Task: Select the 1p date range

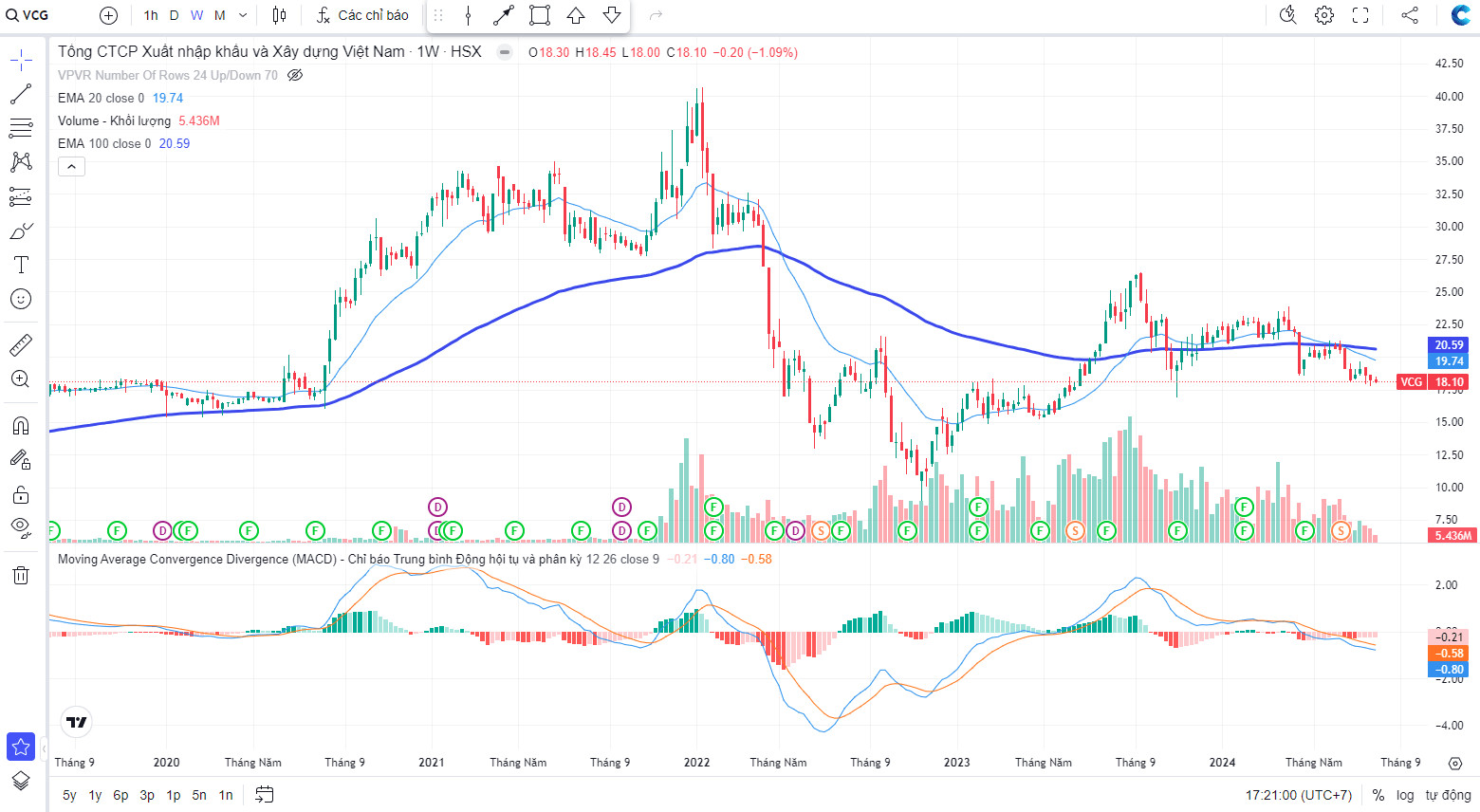Action: pyautogui.click(x=173, y=795)
